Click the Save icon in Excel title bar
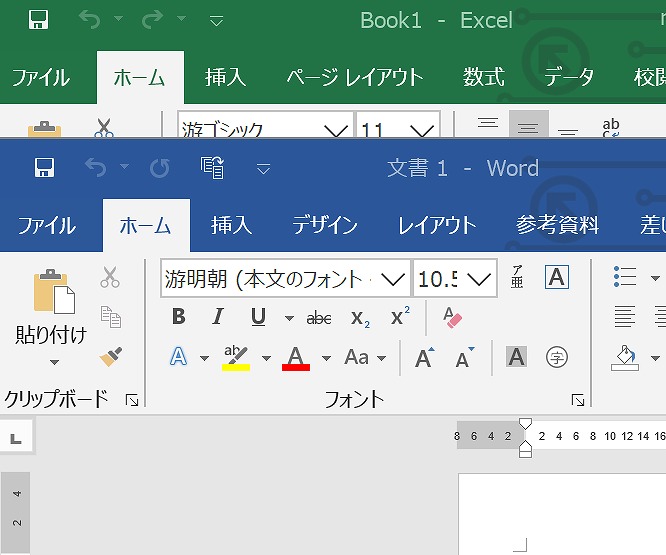 coord(39,20)
